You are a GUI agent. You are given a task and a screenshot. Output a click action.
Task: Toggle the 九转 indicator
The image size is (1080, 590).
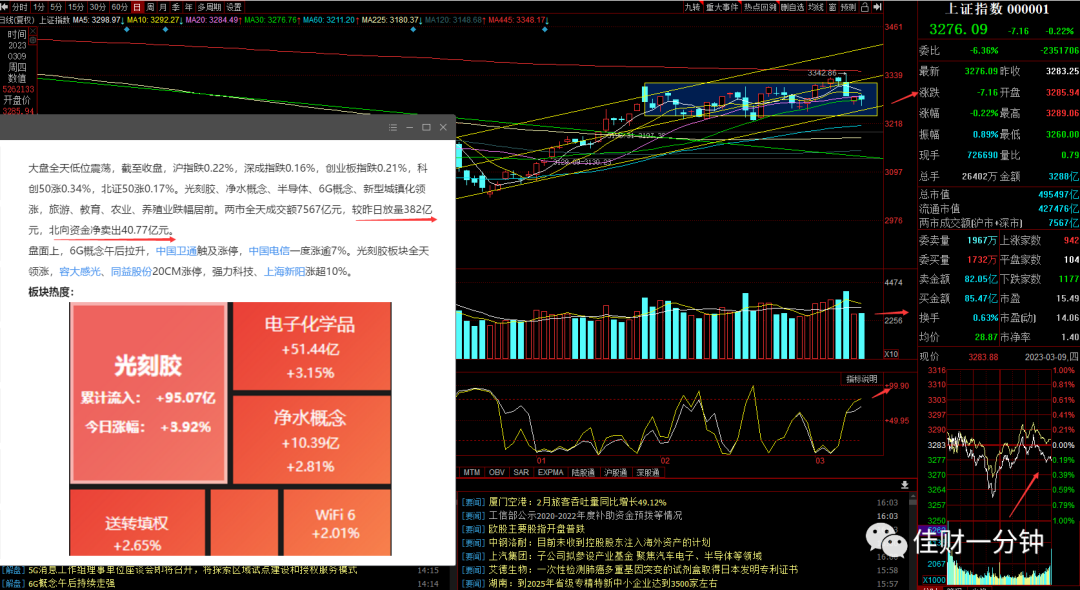693,7
